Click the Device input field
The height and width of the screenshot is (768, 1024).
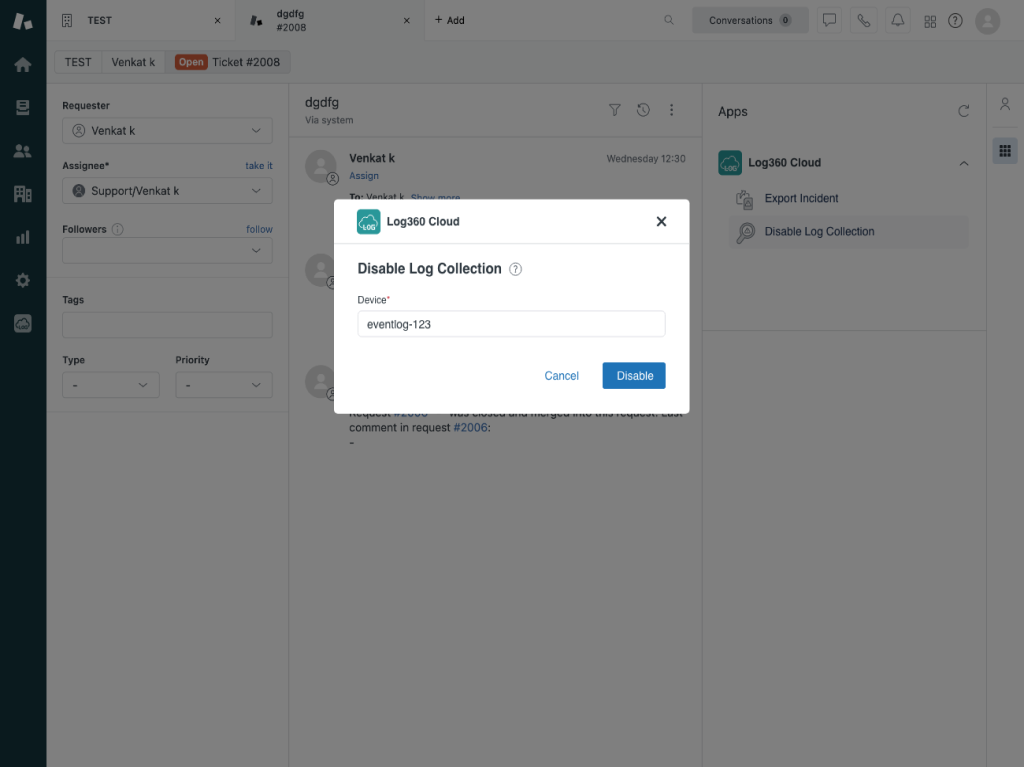[x=511, y=324]
